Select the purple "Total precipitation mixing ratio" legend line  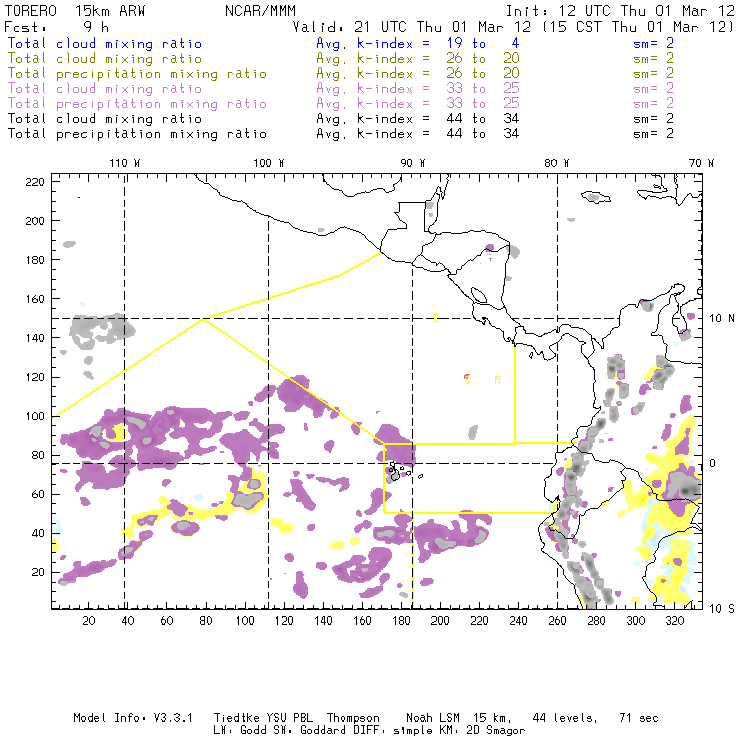(x=137, y=104)
